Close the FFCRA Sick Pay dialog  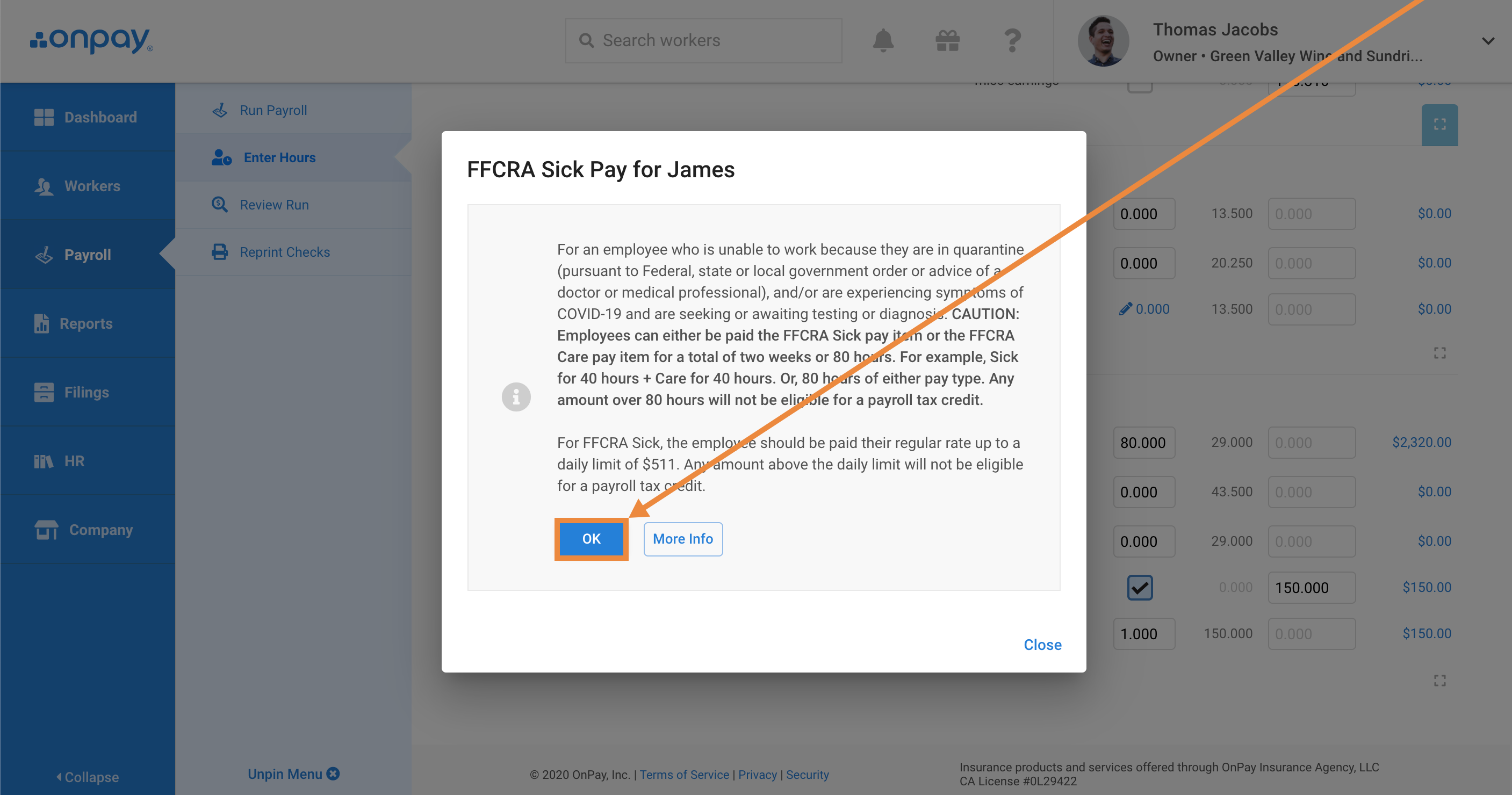1042,644
